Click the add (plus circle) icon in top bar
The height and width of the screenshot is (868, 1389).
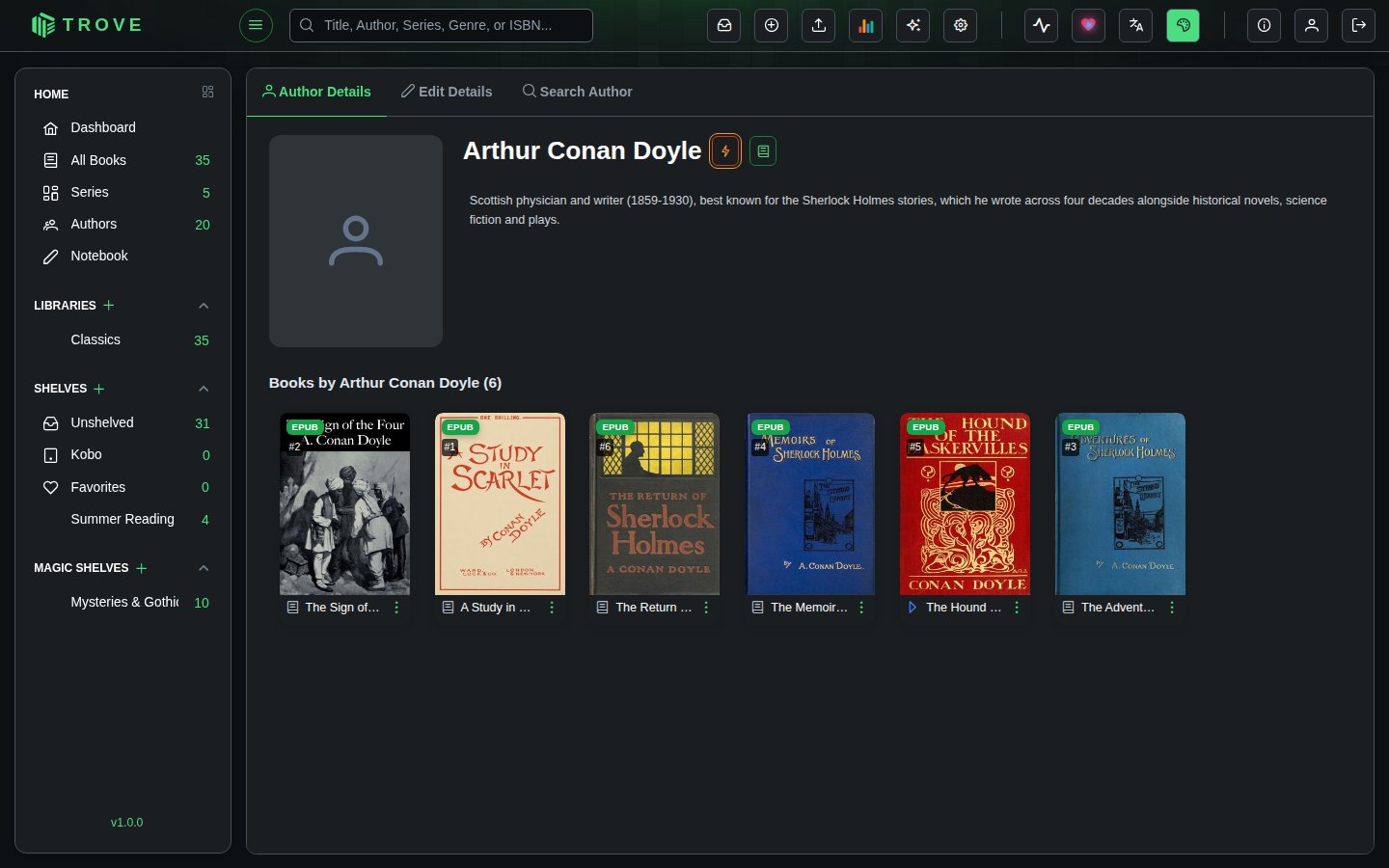(772, 25)
